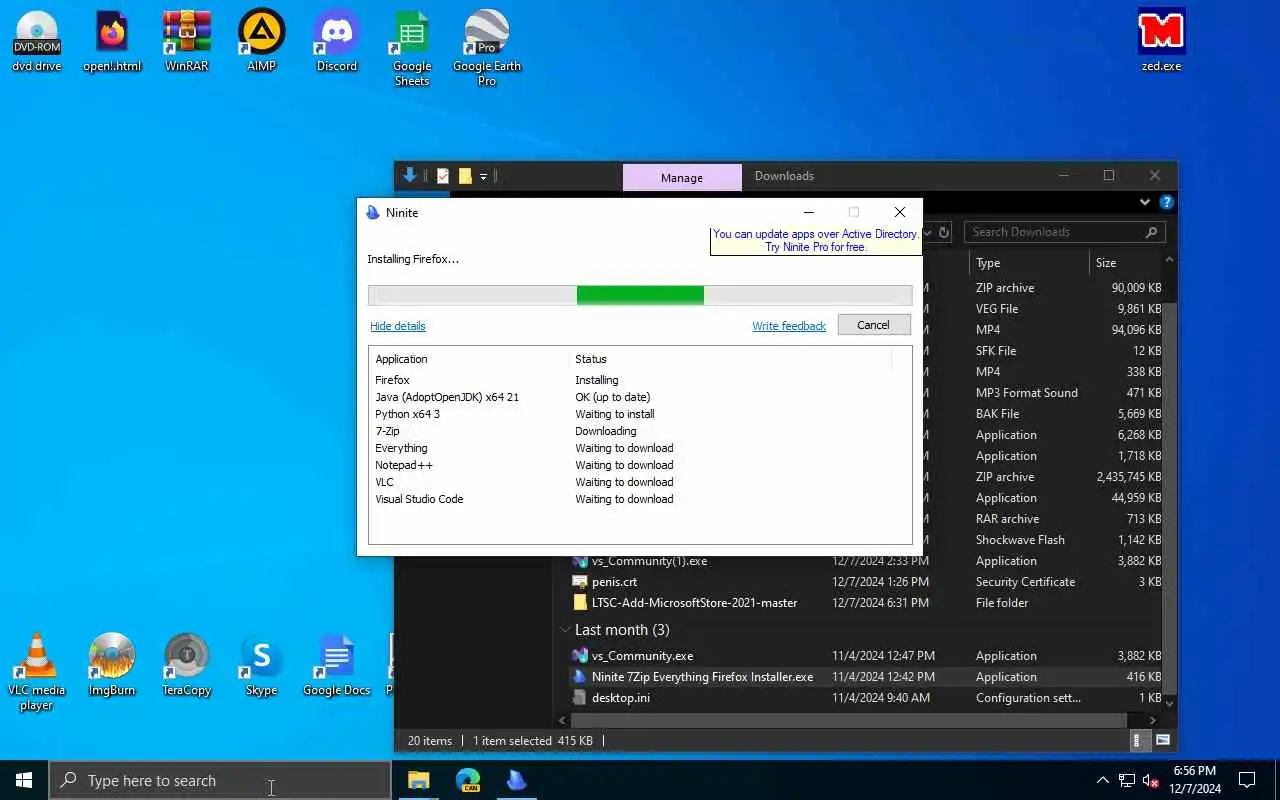Click the Try Ninite Pro tooltip banner
1280x800 pixels.
(815, 241)
